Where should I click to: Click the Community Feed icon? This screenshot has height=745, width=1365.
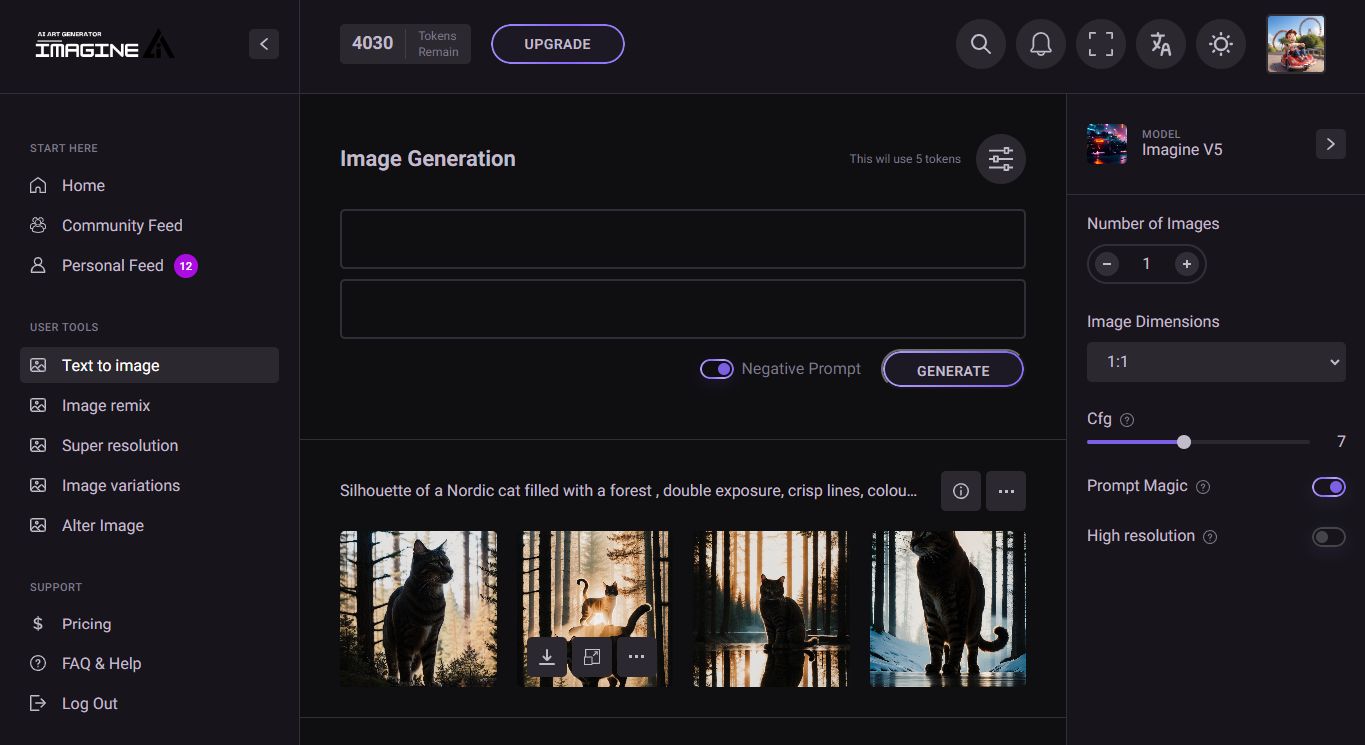38,225
